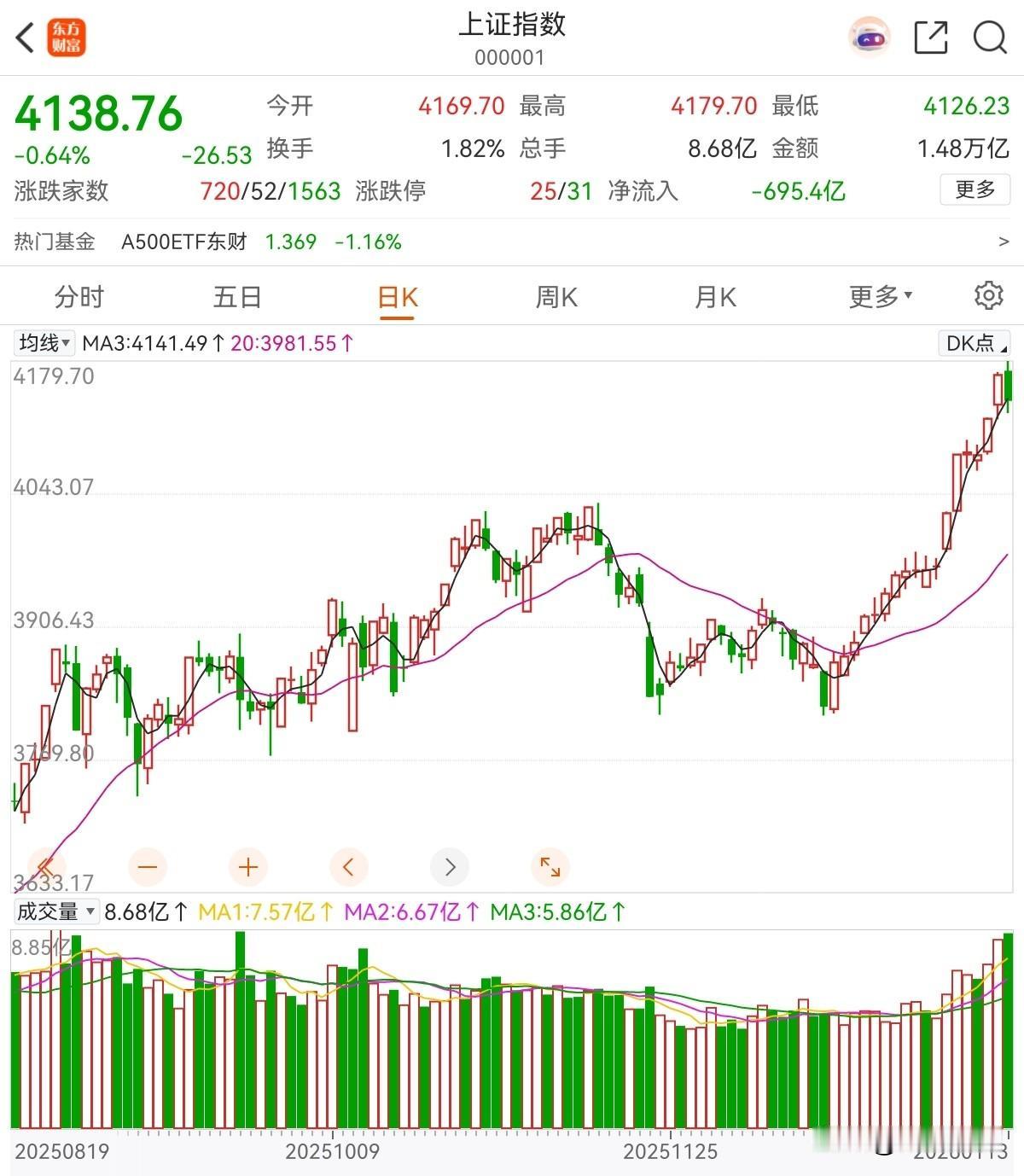
Task: Switch to the 周K weekly chart tab
Action: coord(555,296)
